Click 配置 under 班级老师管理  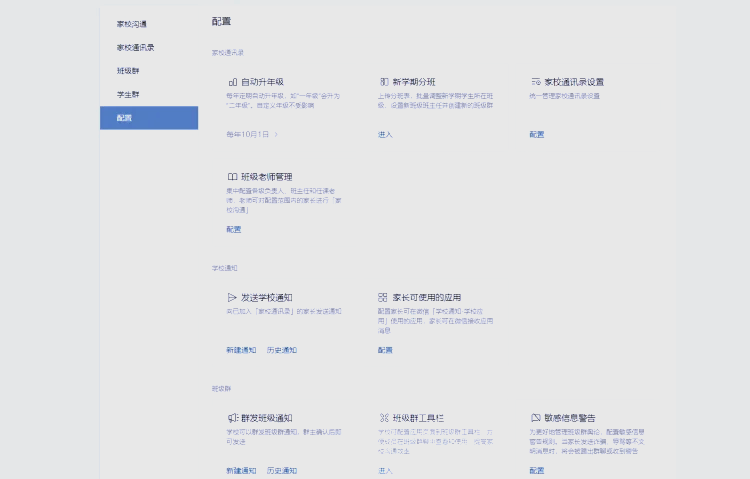click(233, 229)
